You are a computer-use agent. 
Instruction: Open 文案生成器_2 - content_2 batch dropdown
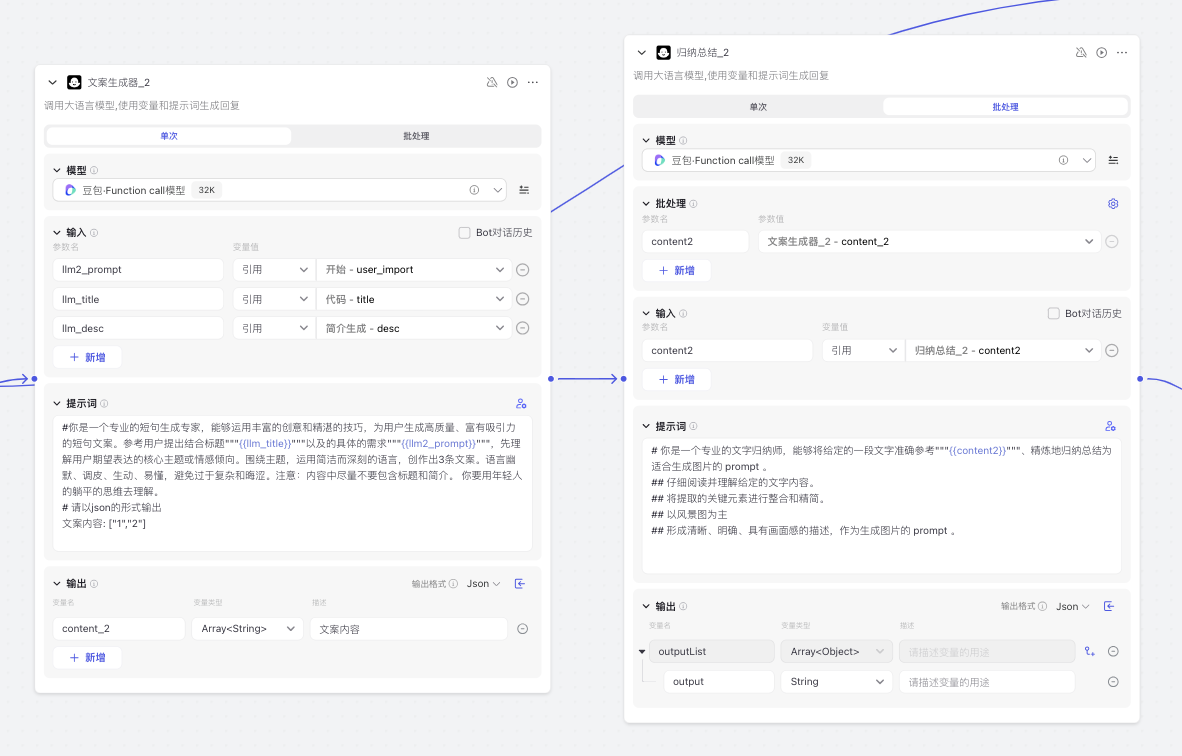929,241
